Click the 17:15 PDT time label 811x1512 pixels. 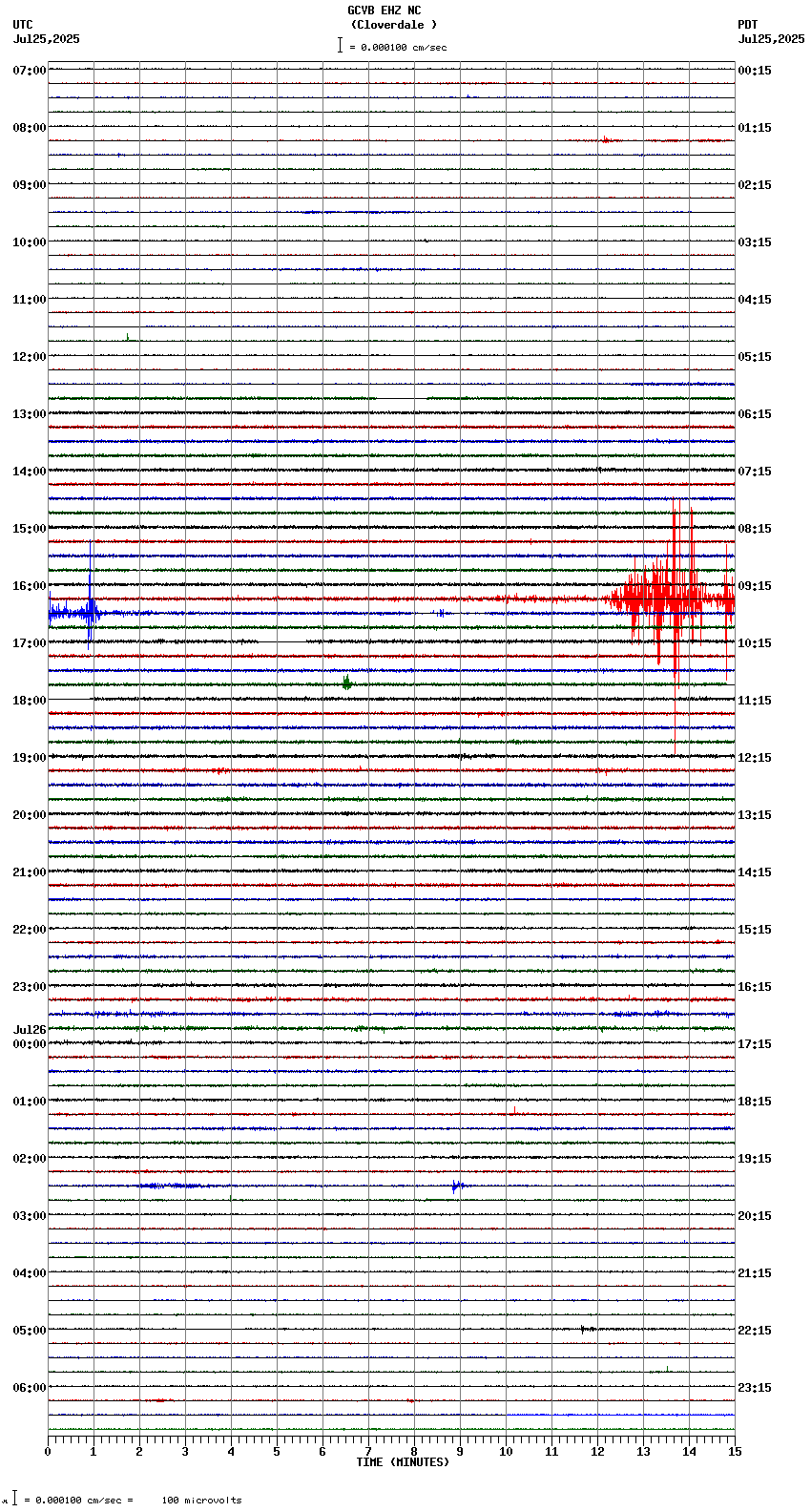pos(755,1044)
